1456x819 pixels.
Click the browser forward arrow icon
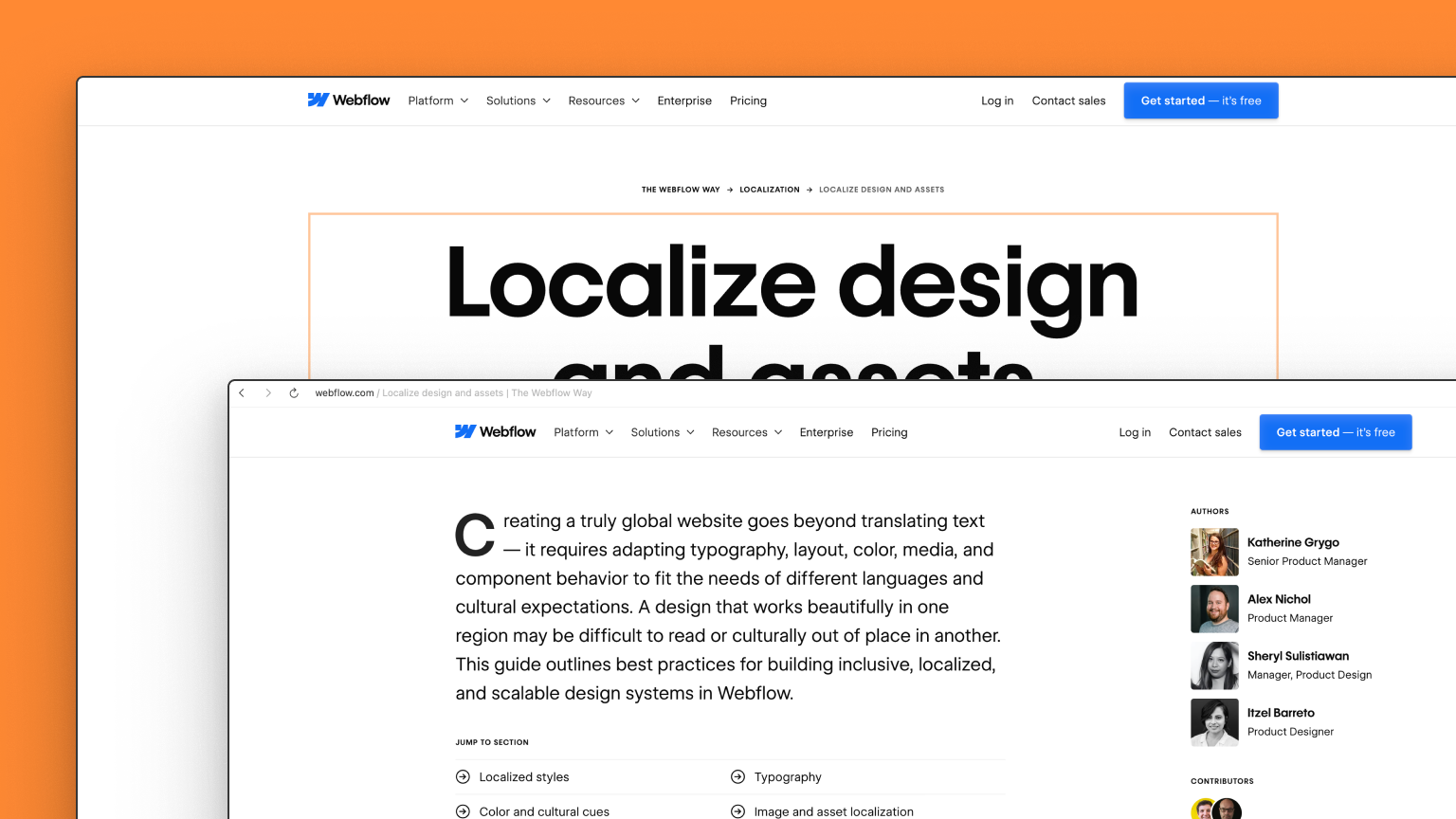pyautogui.click(x=268, y=392)
